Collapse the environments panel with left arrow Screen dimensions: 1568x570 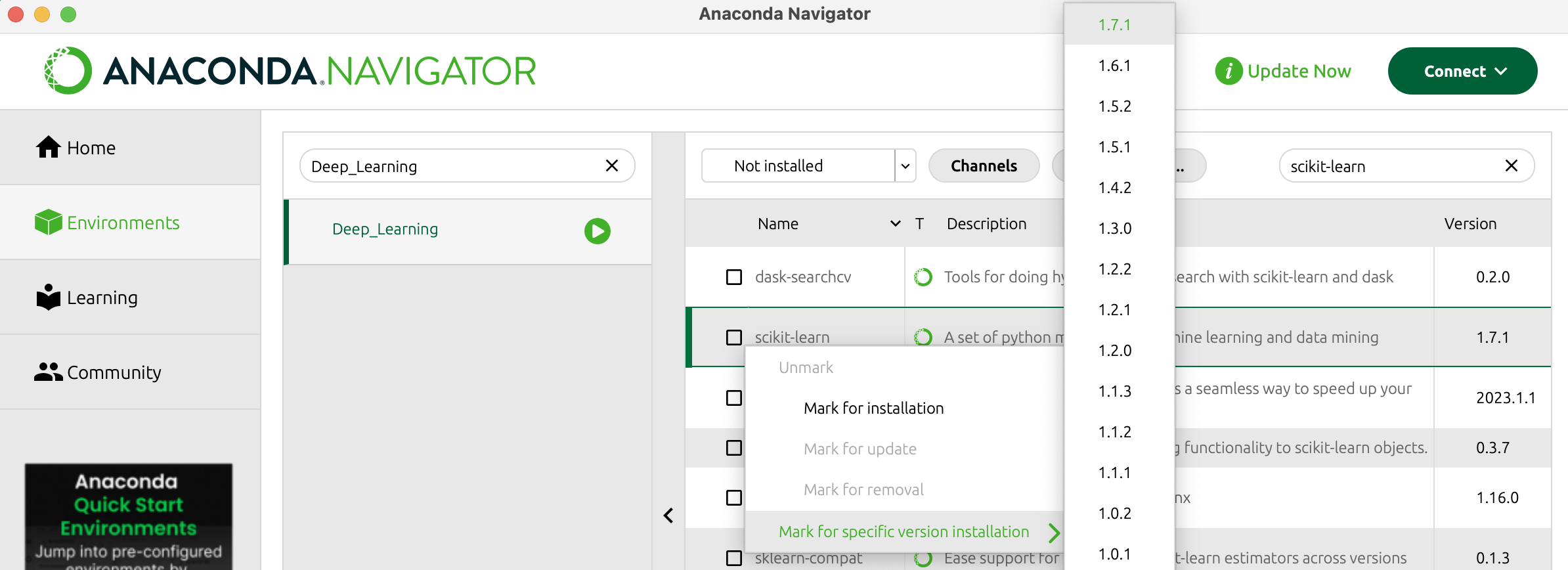[x=668, y=515]
